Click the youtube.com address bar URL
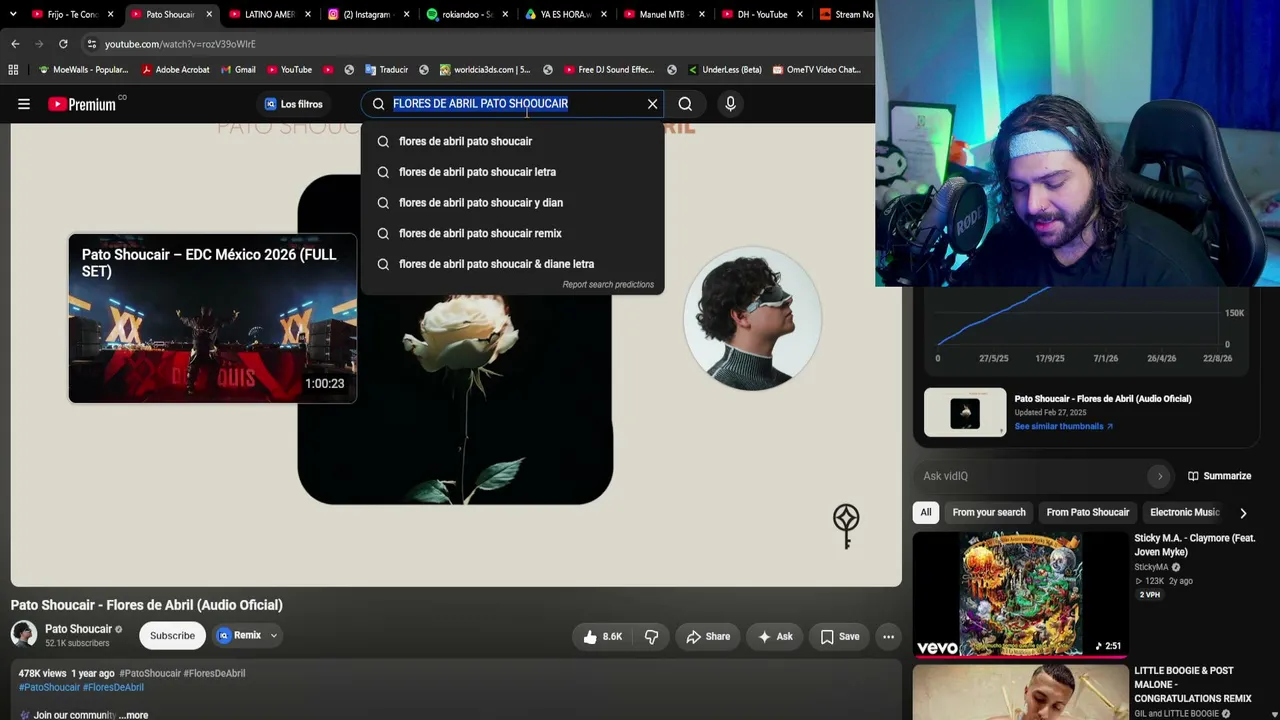Image resolution: width=1280 pixels, height=720 pixels. pos(180,44)
